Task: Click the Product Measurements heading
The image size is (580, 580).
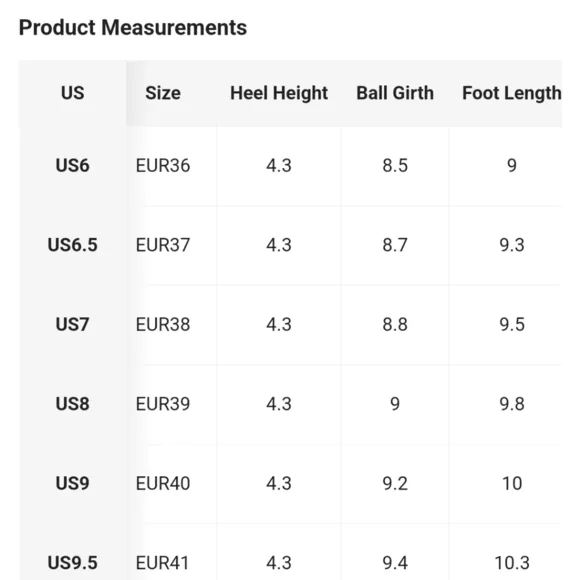Action: pos(133,28)
